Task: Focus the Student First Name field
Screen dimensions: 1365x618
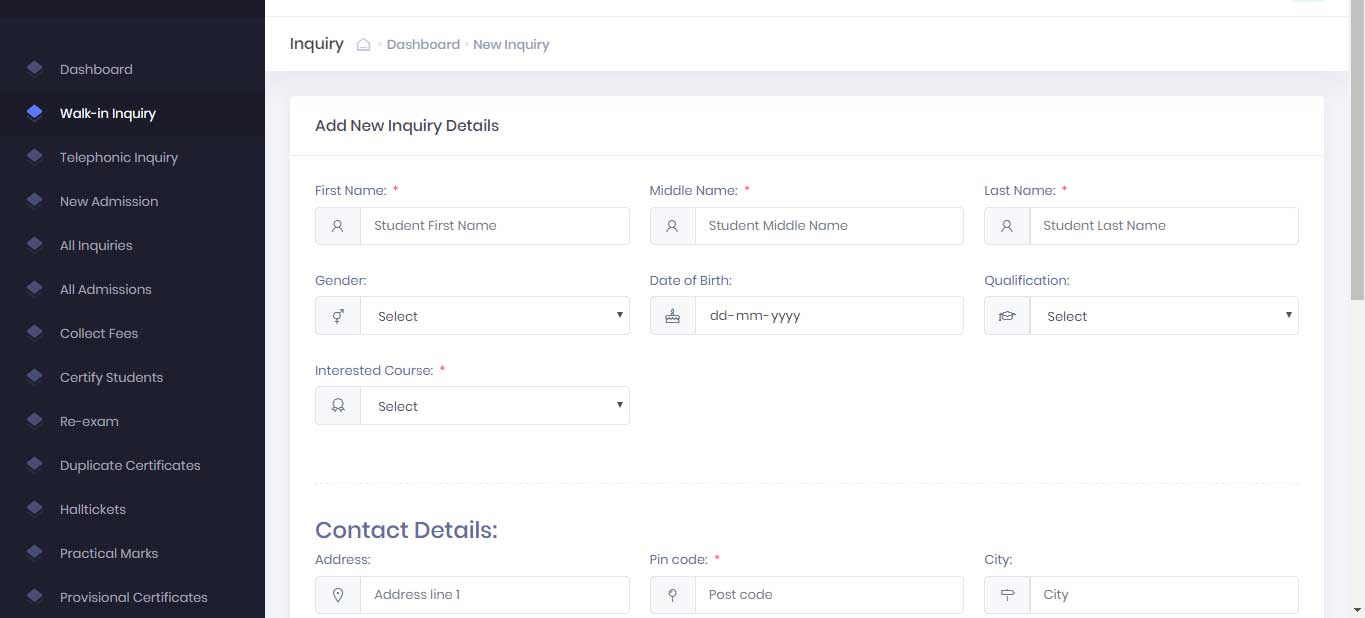Action: [x=495, y=226]
